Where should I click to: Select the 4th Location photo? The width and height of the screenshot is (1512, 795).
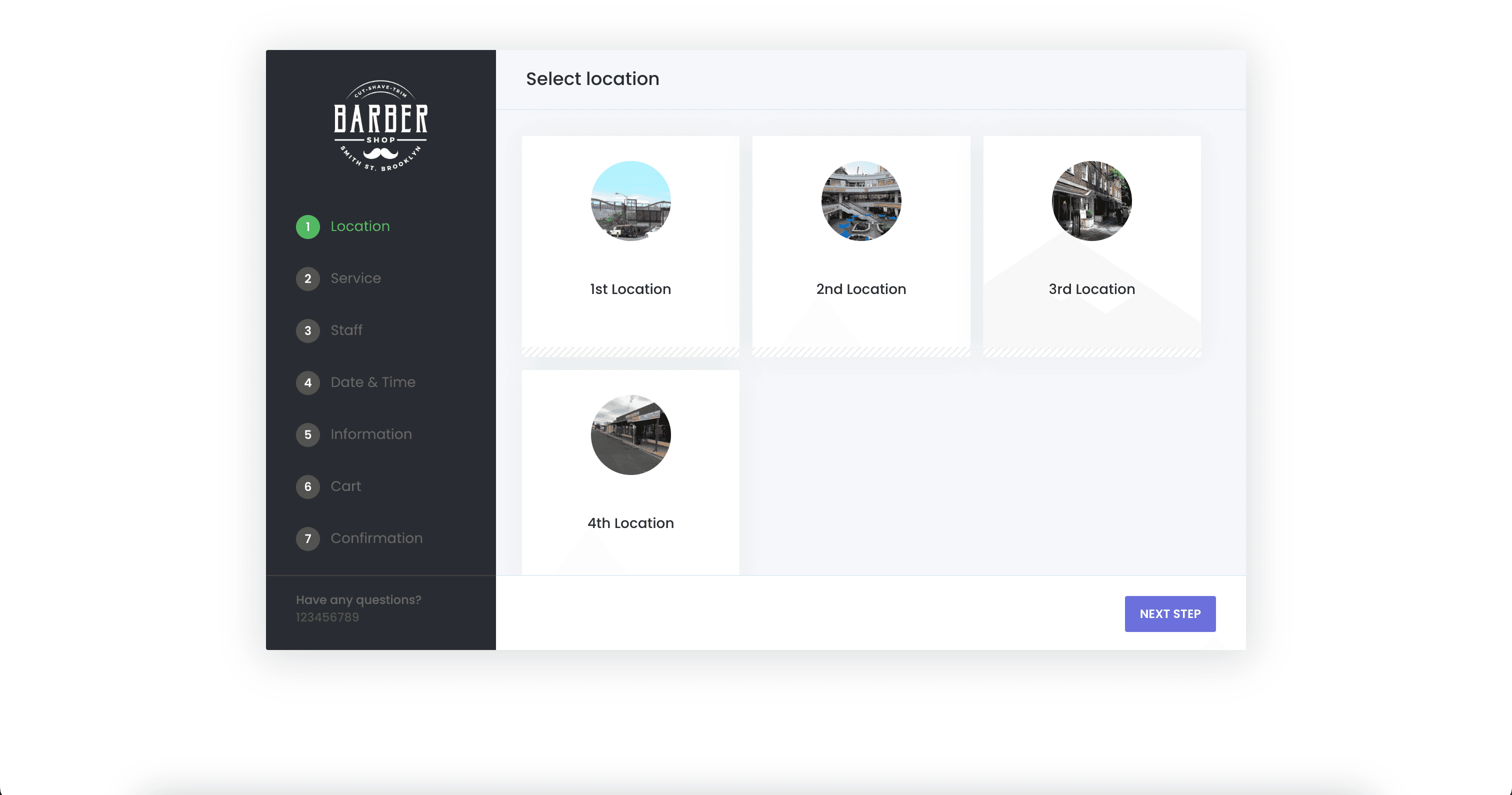630,435
